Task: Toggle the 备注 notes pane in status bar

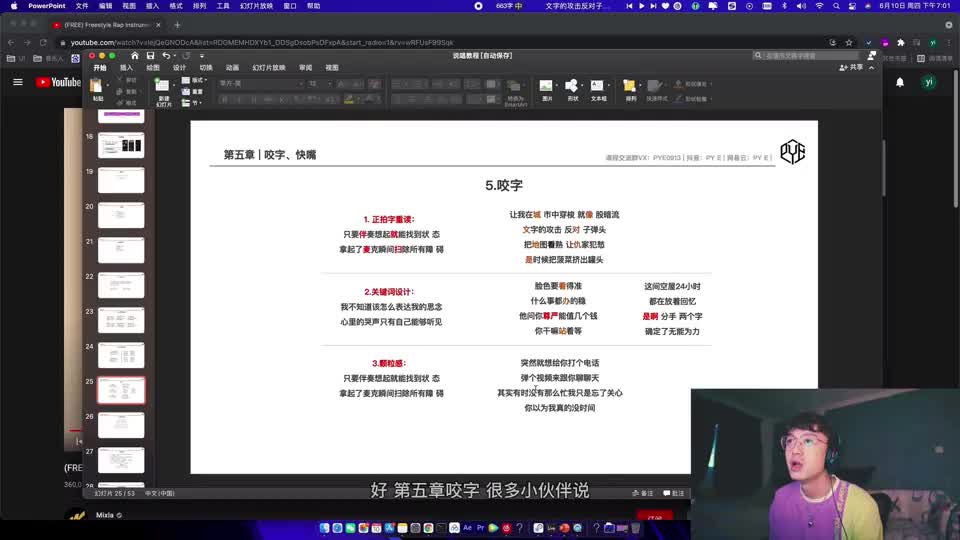Action: tap(643, 493)
